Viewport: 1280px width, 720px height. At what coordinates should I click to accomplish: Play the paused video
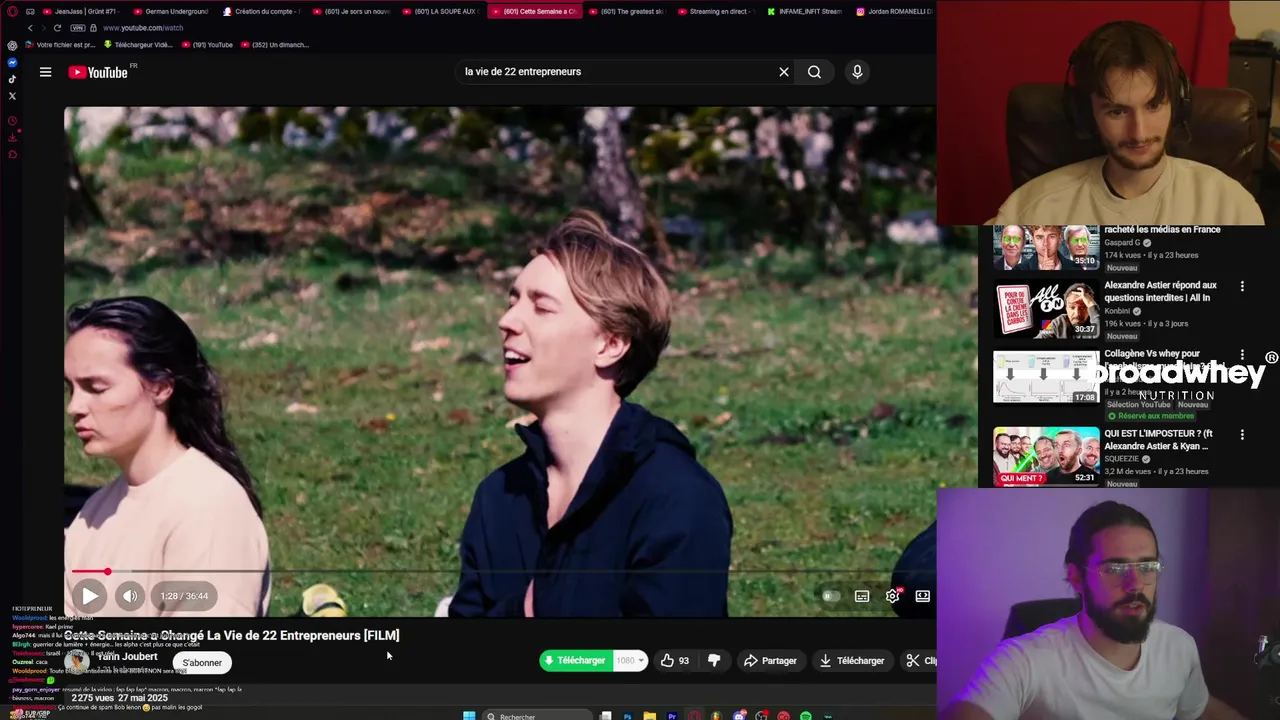tap(89, 596)
